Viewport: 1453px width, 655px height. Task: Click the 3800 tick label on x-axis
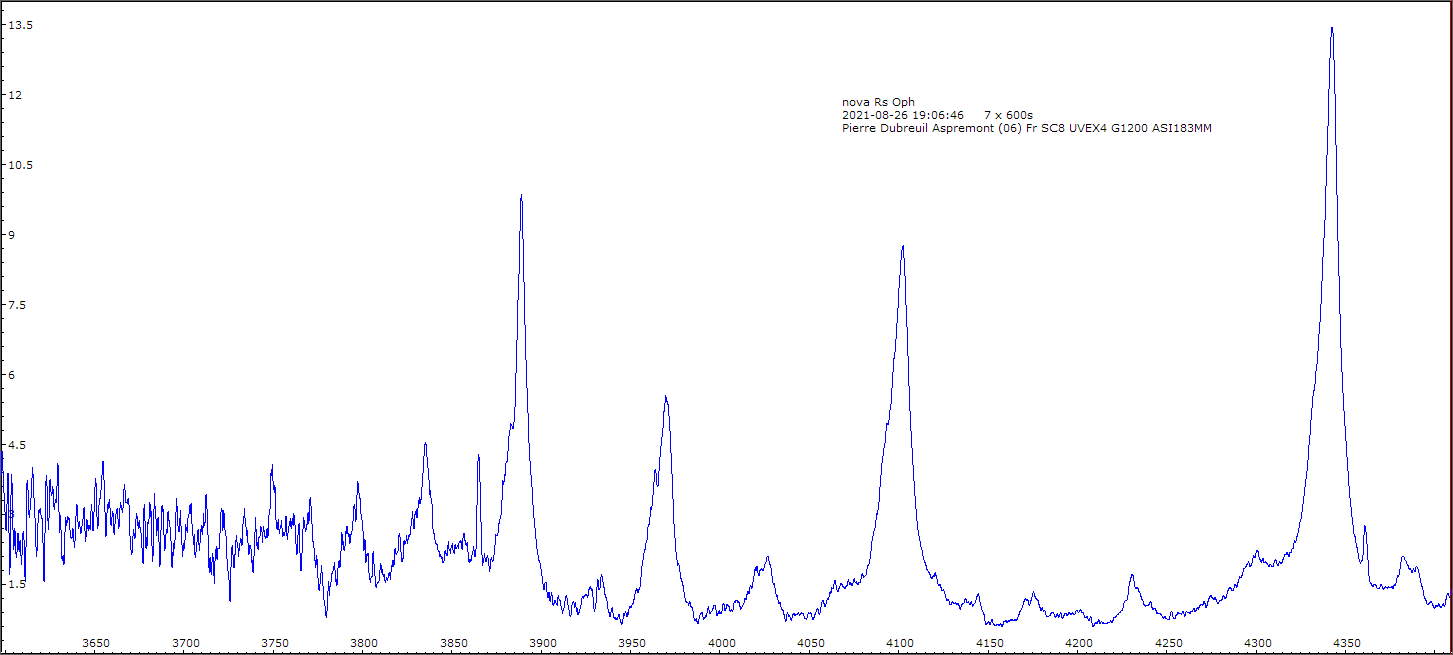[x=364, y=642]
